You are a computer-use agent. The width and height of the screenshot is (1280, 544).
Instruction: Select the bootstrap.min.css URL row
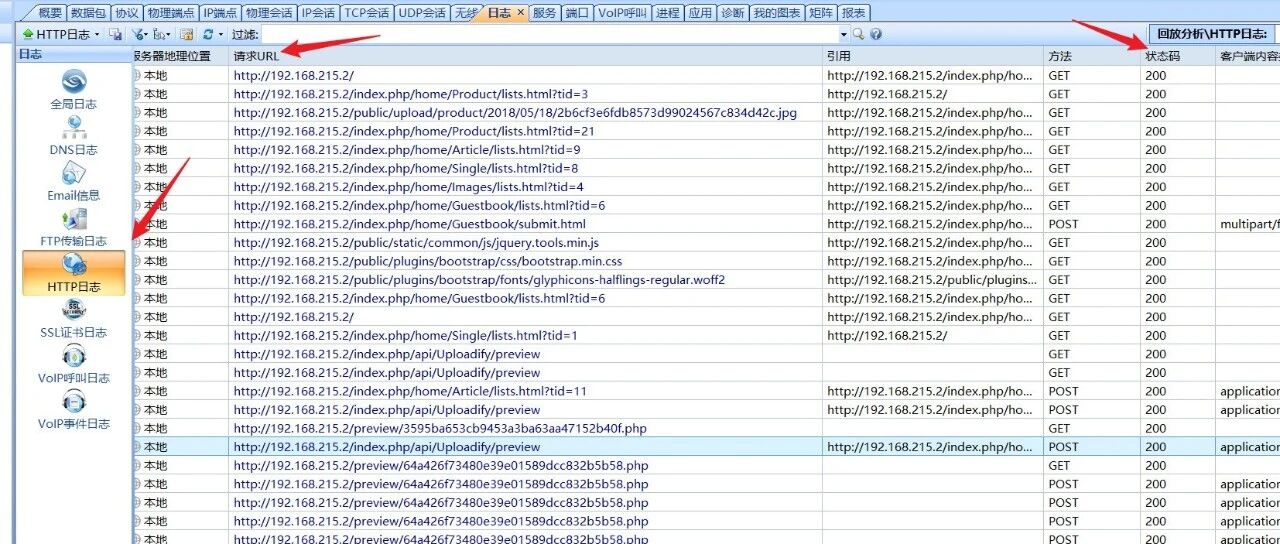(x=428, y=261)
